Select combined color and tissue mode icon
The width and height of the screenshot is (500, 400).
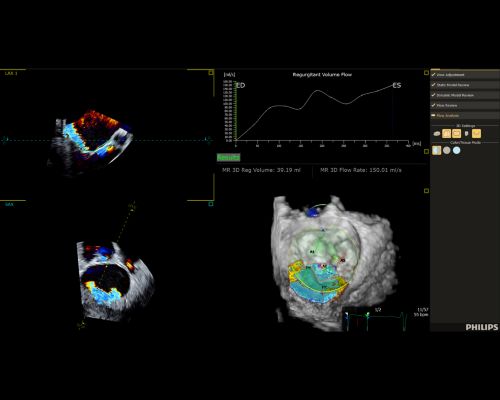(436, 150)
